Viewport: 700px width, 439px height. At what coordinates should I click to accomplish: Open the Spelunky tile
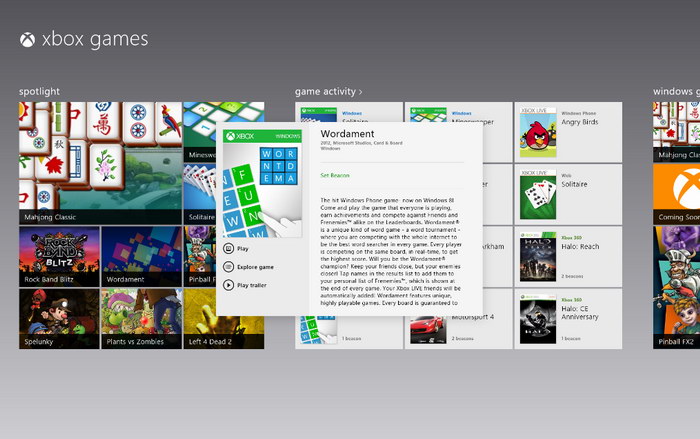point(59,318)
